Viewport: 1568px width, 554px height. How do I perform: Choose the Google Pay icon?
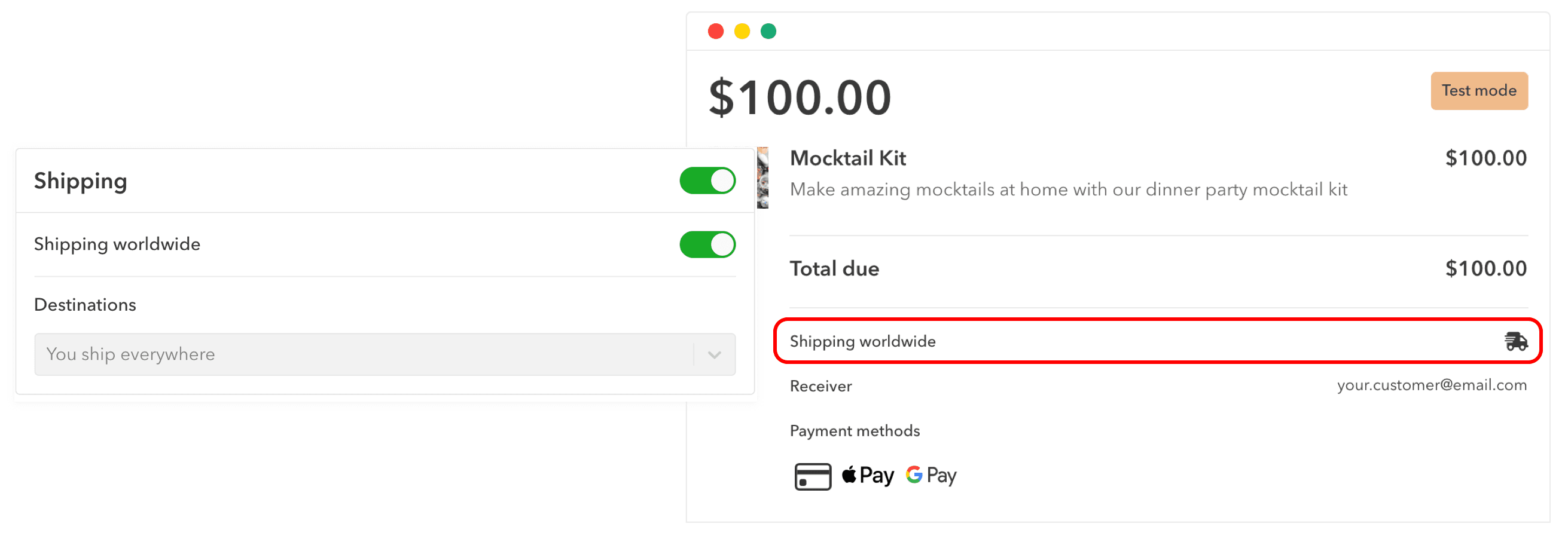click(x=931, y=475)
